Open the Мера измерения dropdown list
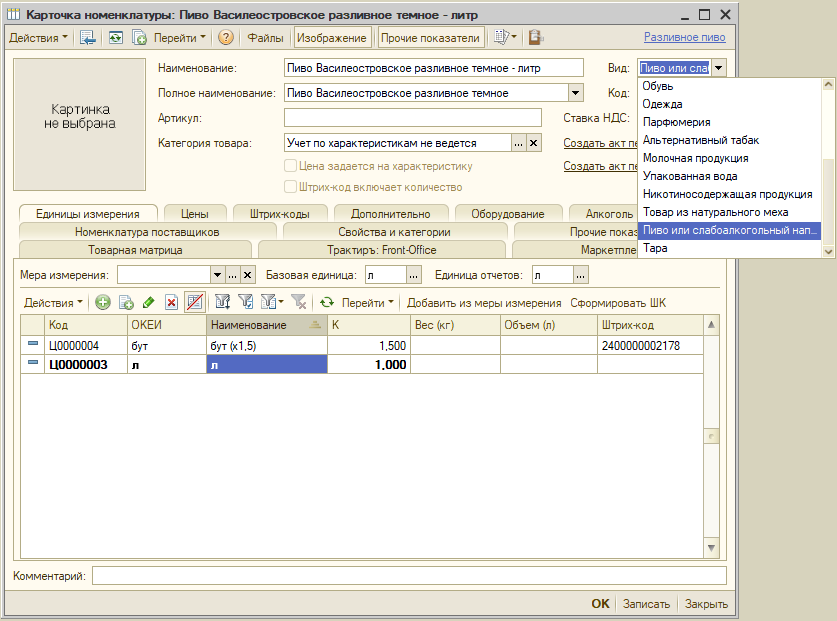 coord(217,275)
